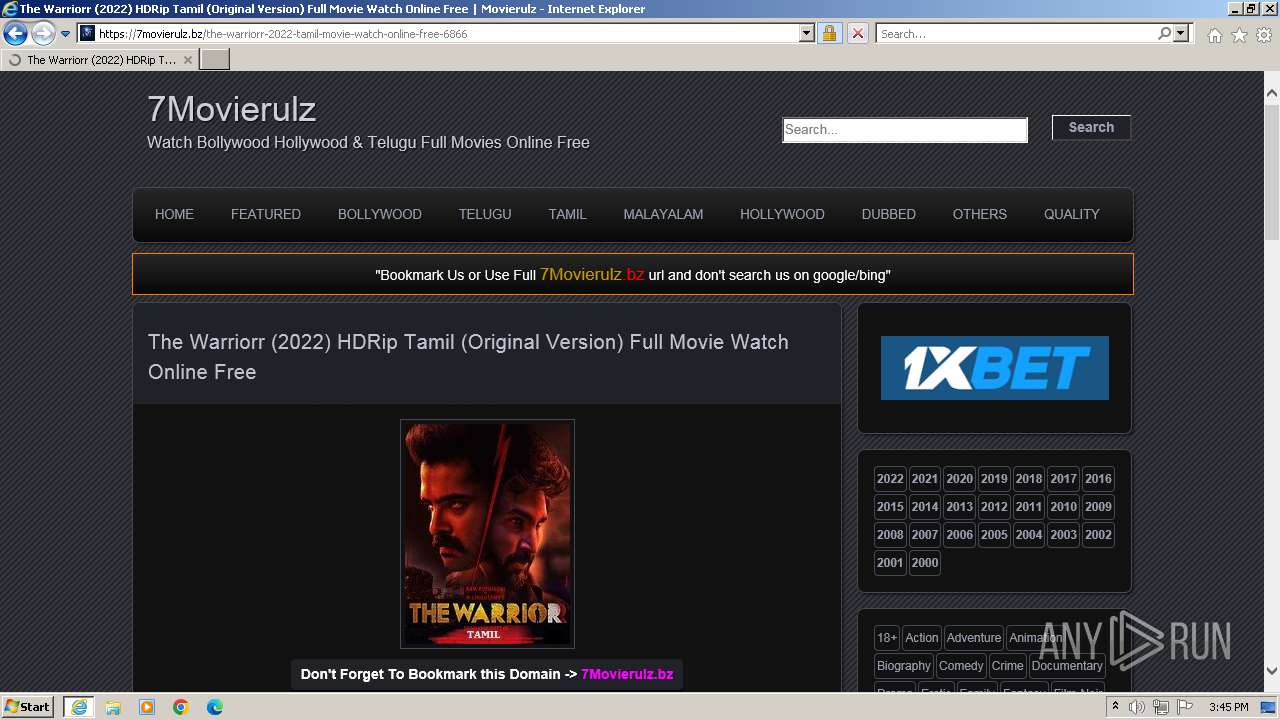The width and height of the screenshot is (1280, 720).
Task: Select year 2000 tag
Action: point(925,563)
